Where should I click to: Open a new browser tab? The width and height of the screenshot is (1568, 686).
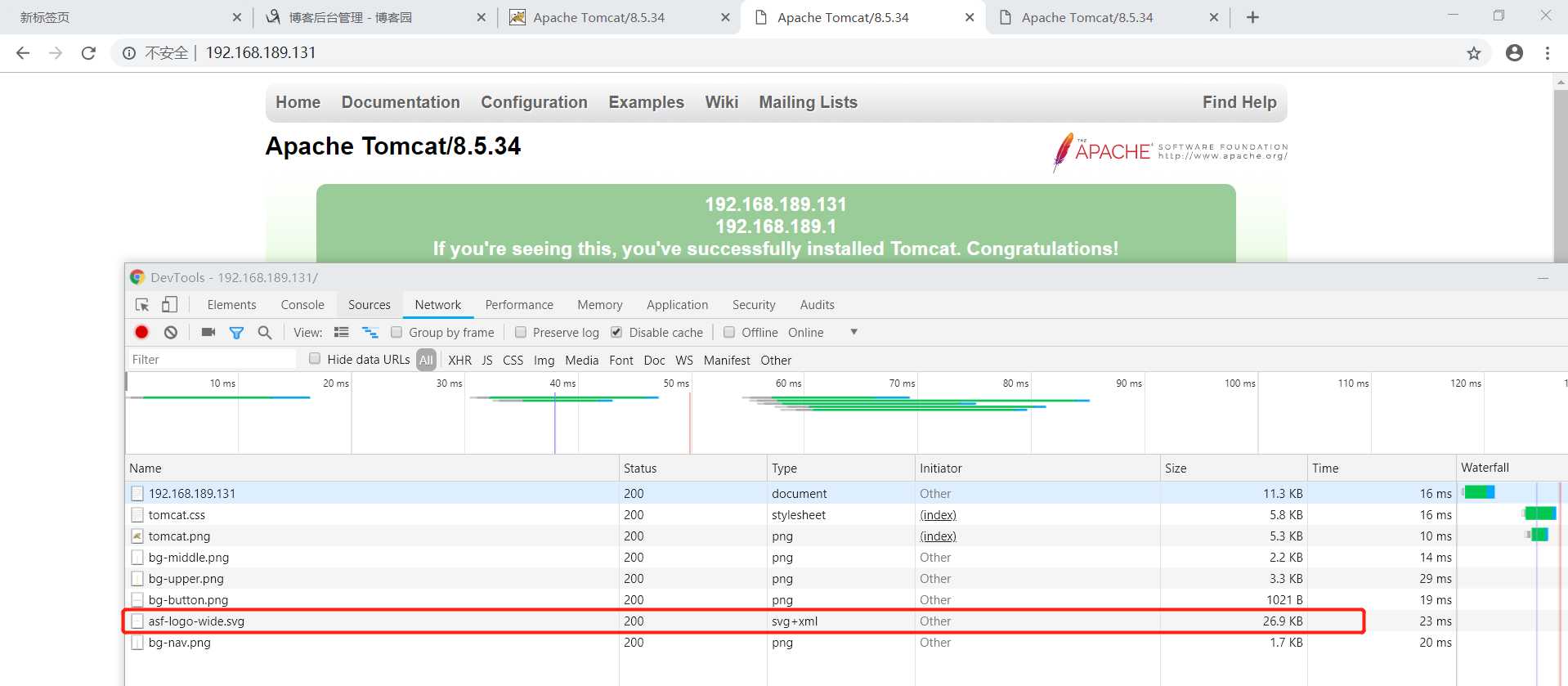[1252, 17]
